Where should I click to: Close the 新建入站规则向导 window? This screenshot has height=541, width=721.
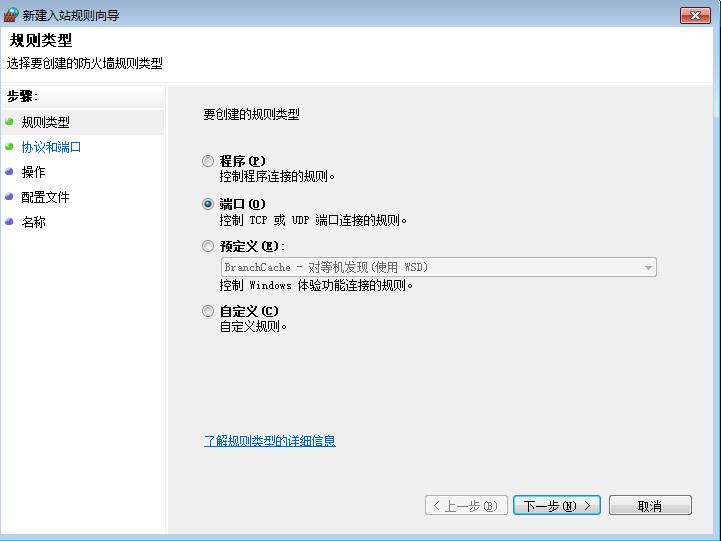click(x=695, y=15)
